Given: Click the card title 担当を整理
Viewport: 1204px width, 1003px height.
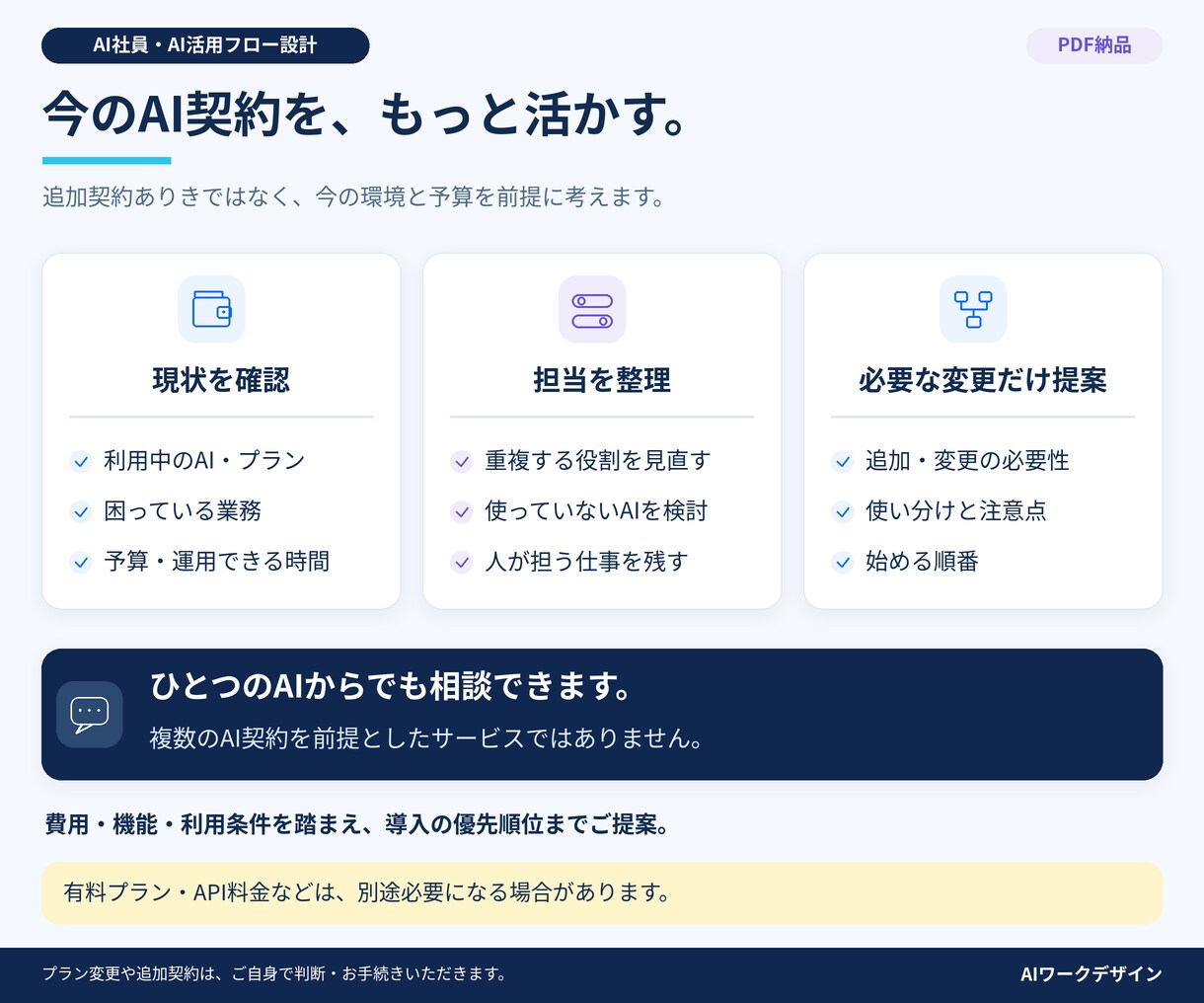Looking at the screenshot, I should 602,380.
